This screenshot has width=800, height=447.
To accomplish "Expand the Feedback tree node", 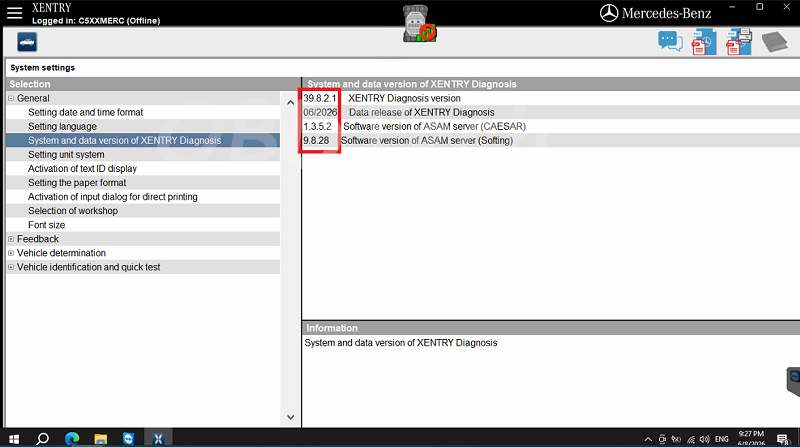I will click(11, 239).
